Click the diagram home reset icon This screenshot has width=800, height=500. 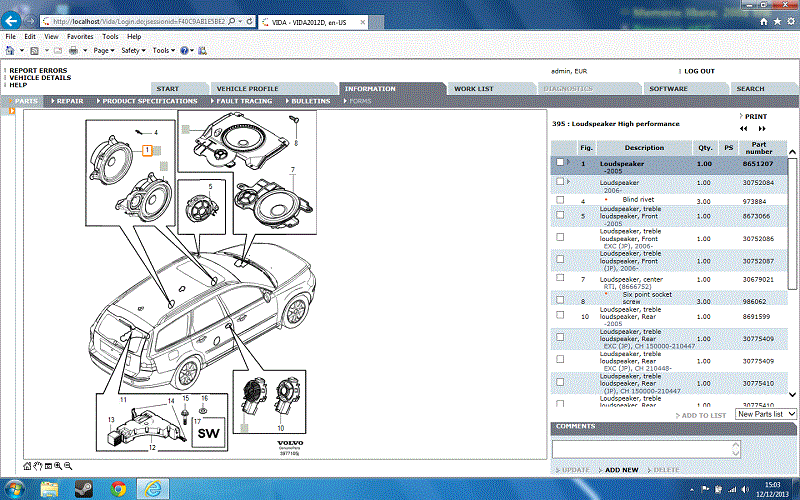tap(28, 466)
